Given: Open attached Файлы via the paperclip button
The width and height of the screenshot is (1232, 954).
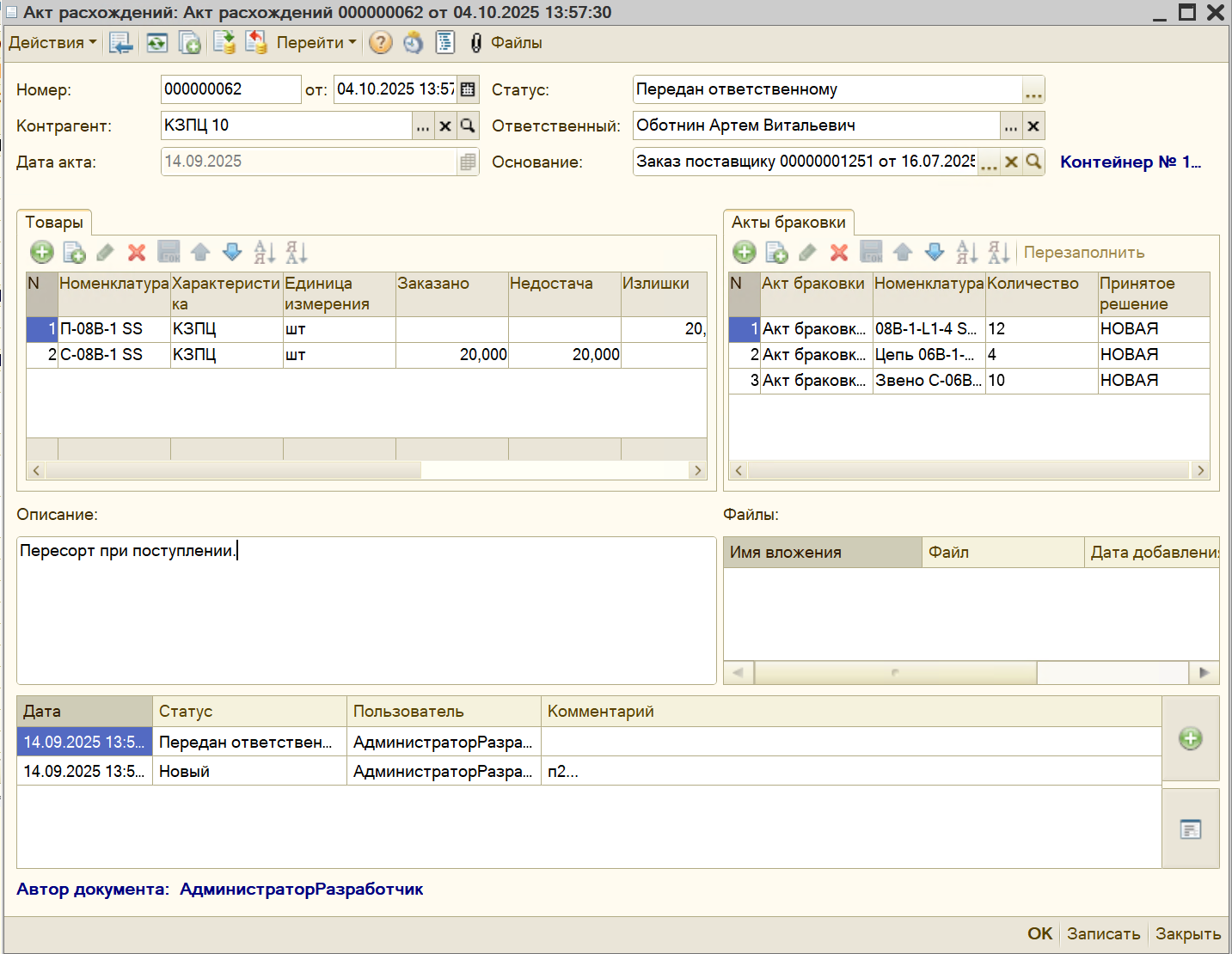Looking at the screenshot, I should 506,42.
